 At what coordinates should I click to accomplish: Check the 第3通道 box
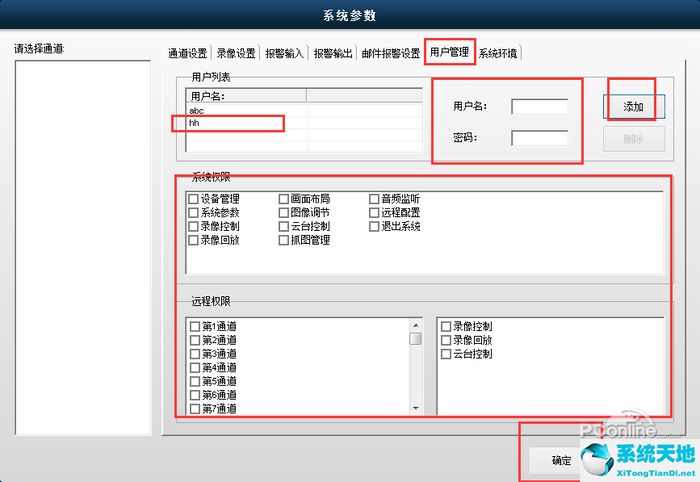tap(195, 354)
